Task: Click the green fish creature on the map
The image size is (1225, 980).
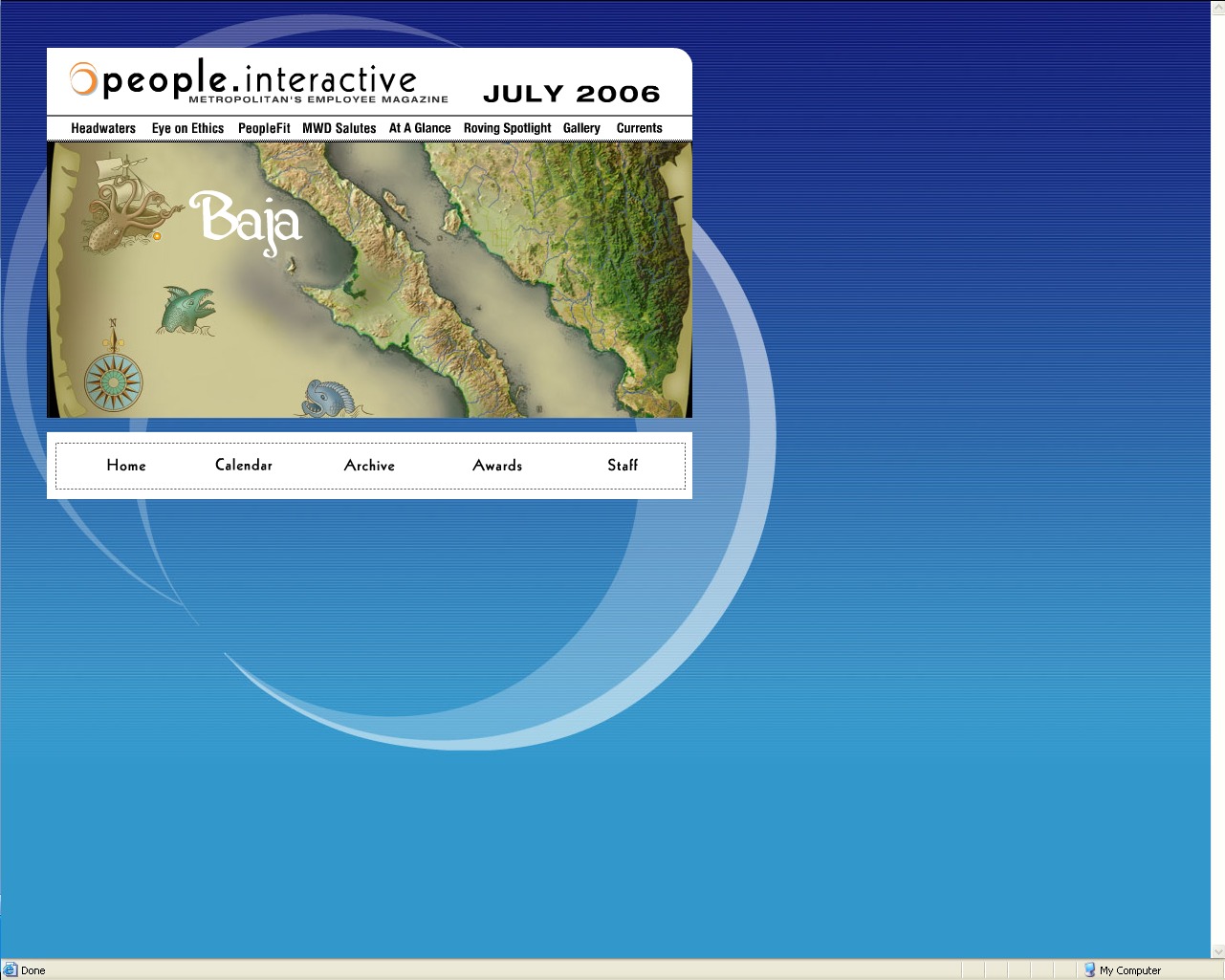Action: pos(188,310)
